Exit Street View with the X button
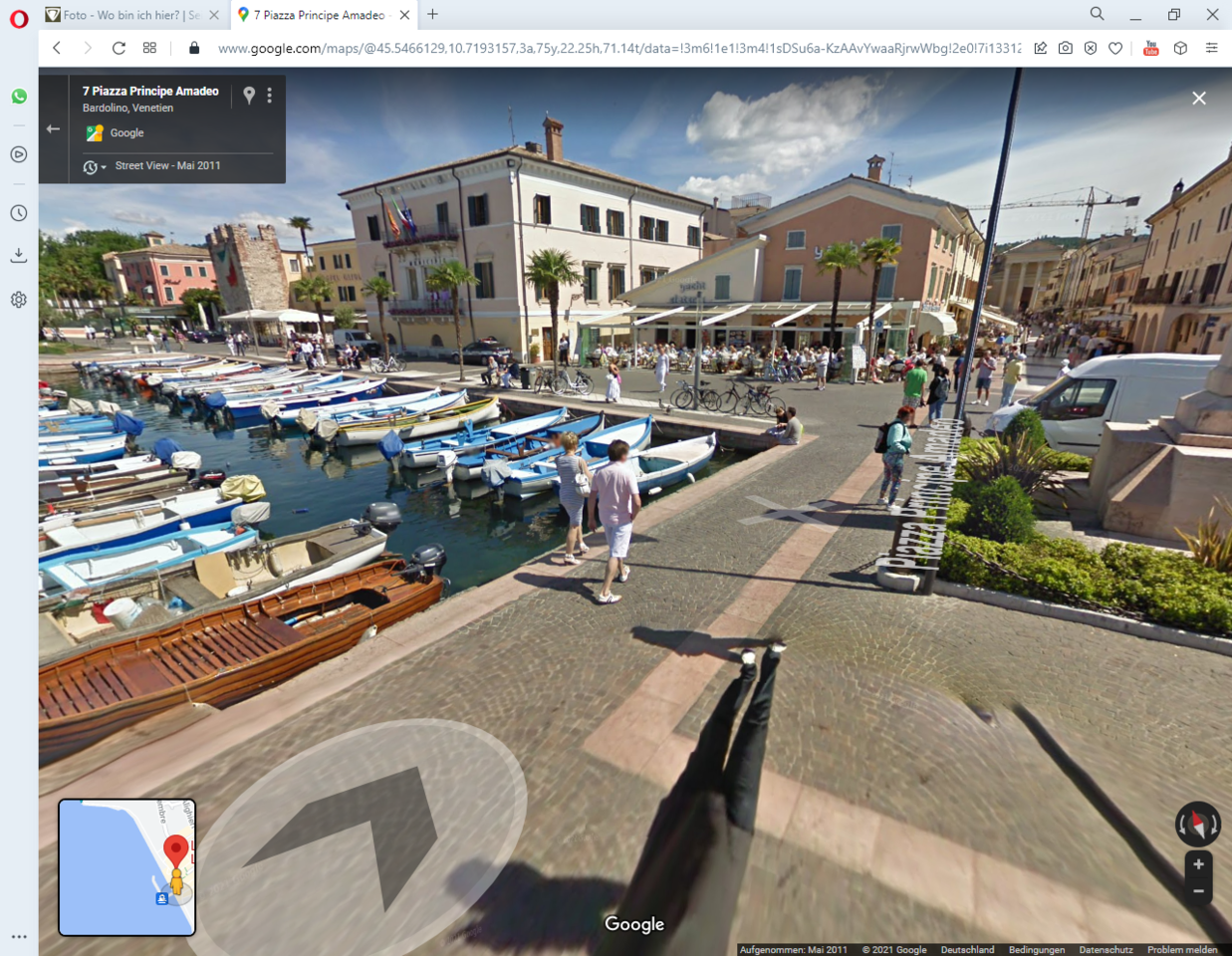The image size is (1232, 956). (1199, 98)
